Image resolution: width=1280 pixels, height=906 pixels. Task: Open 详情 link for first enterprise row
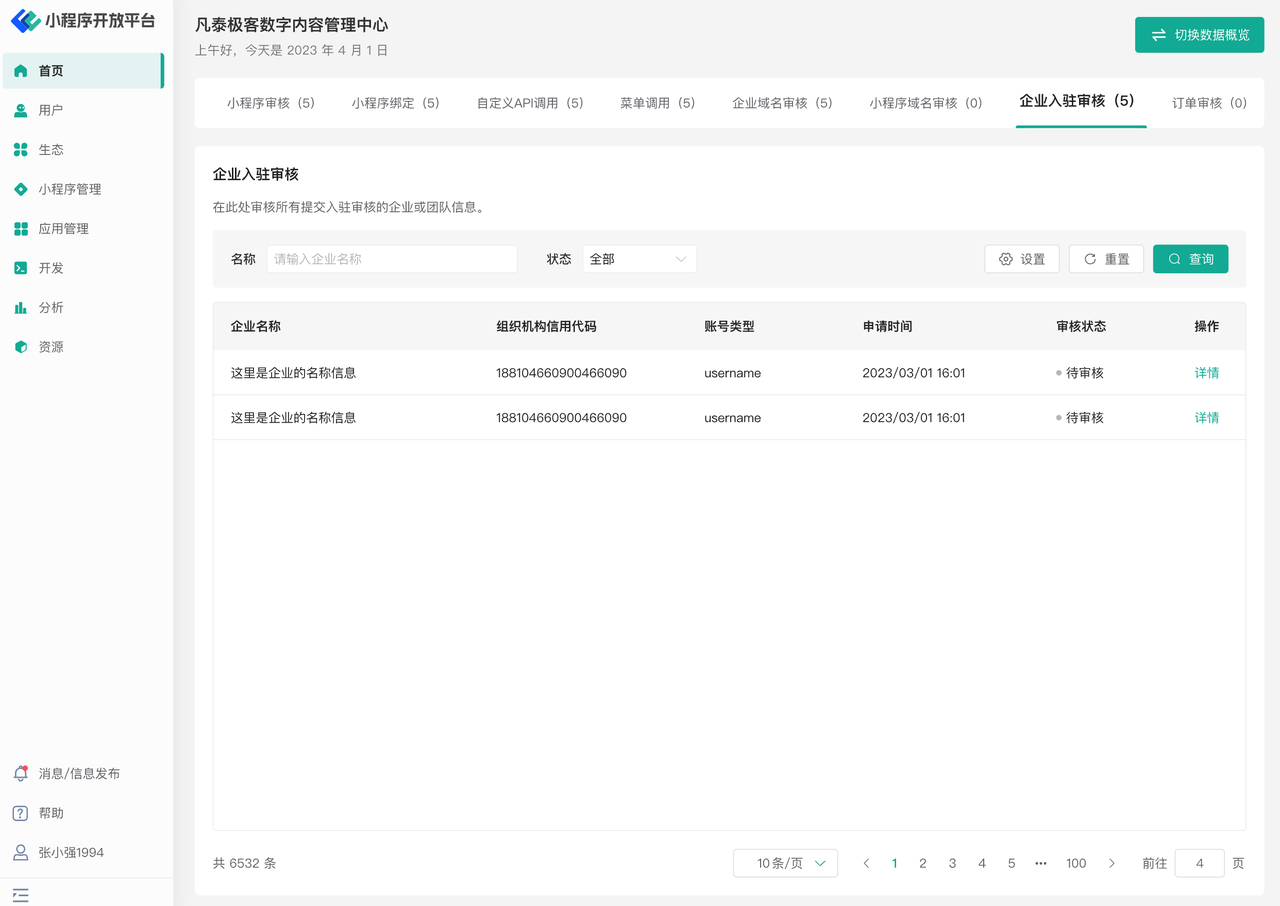point(1206,373)
